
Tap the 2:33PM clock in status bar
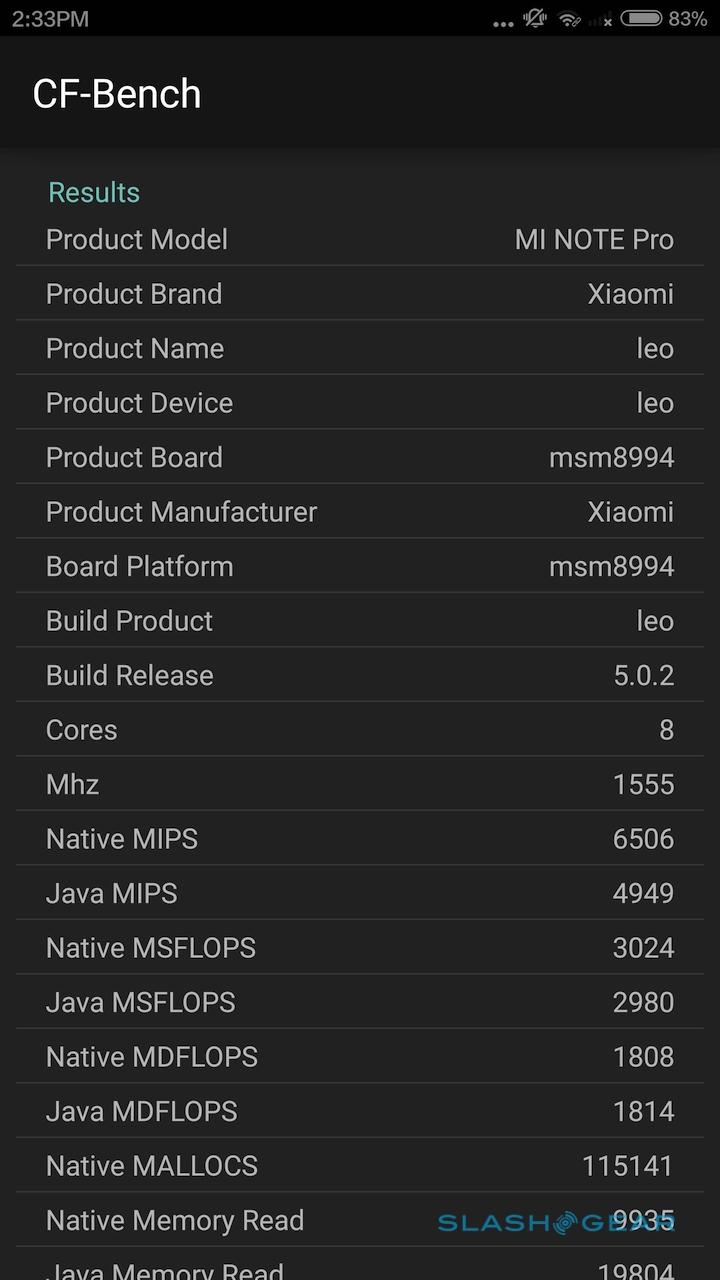pos(51,19)
